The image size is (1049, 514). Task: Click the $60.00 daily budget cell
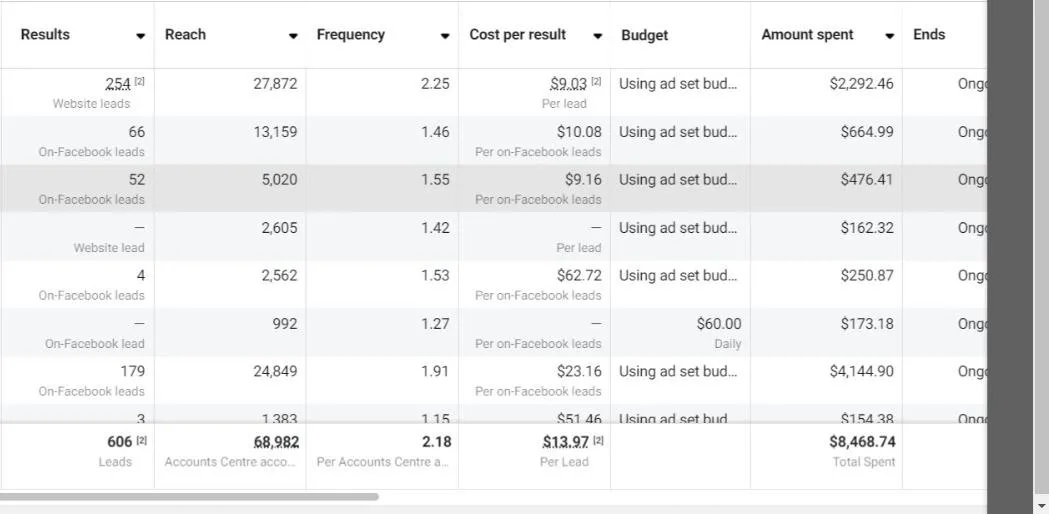pyautogui.click(x=718, y=324)
